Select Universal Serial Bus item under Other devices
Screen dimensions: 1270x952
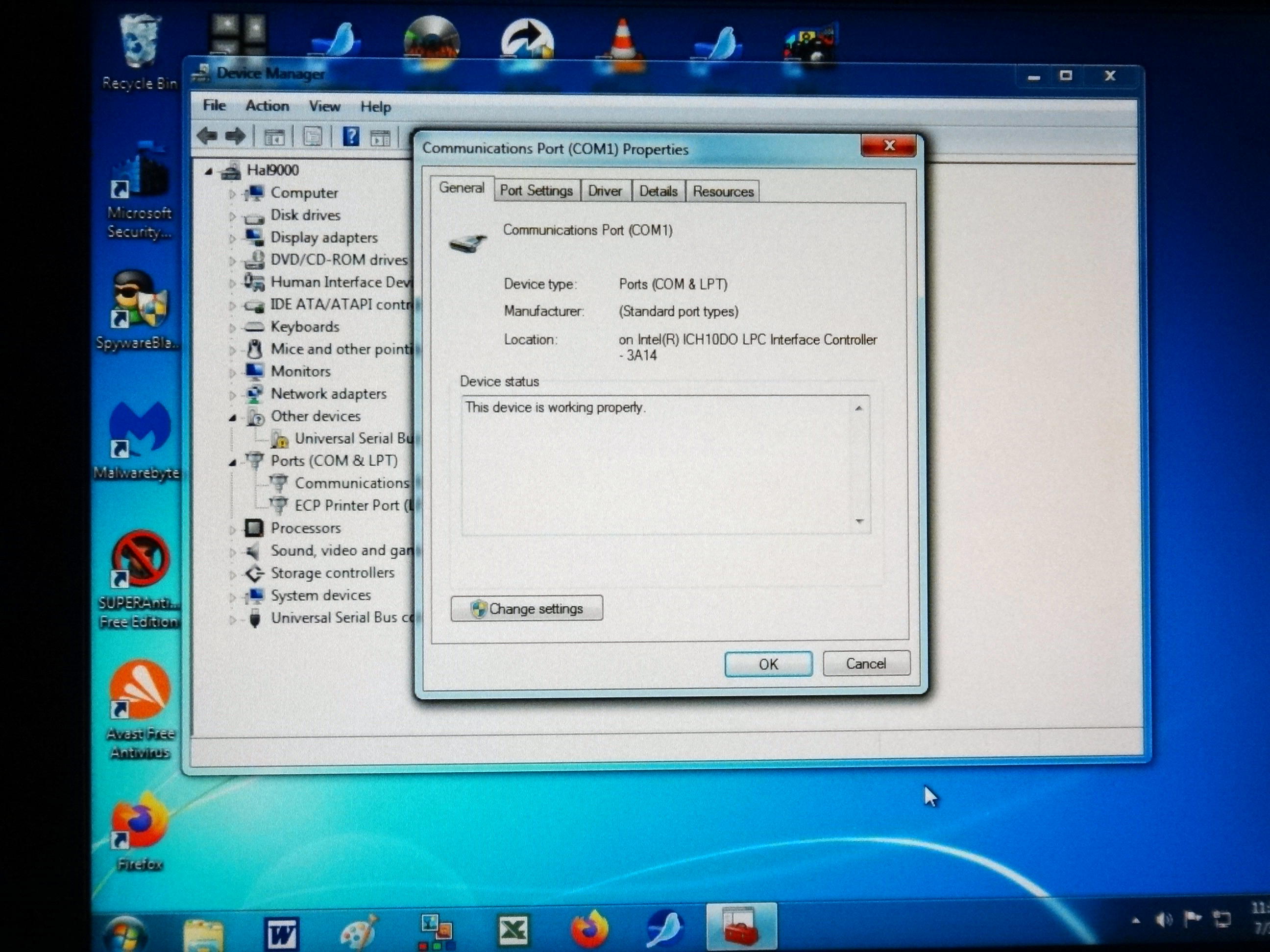coord(353,438)
